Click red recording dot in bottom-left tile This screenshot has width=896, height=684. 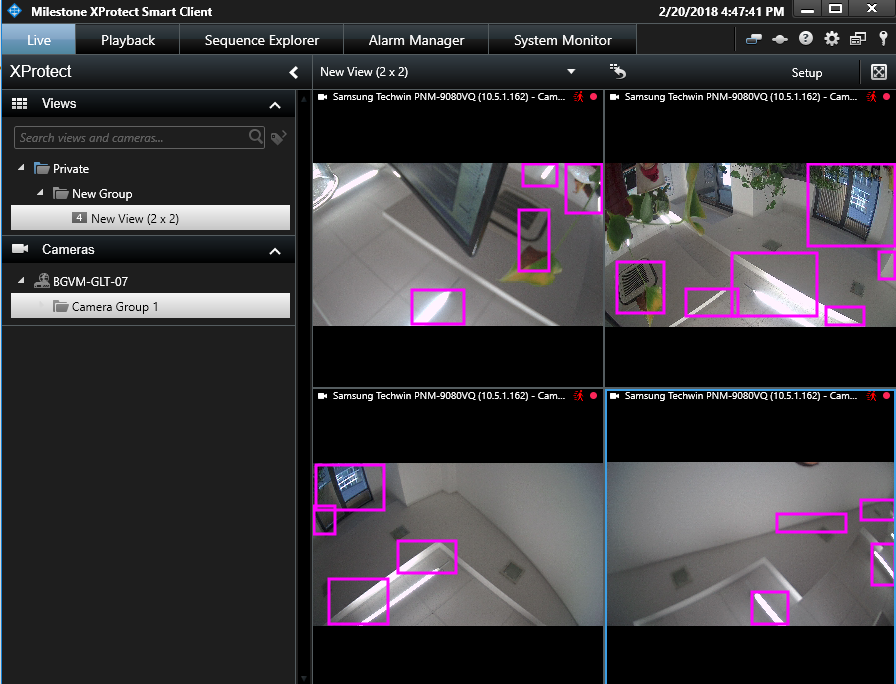click(x=594, y=395)
